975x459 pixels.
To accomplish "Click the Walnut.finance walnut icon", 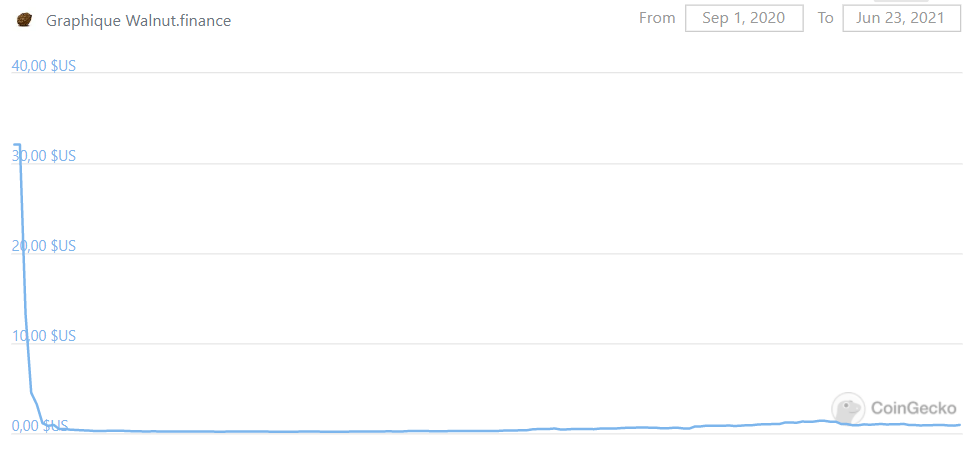I will coord(25,20).
